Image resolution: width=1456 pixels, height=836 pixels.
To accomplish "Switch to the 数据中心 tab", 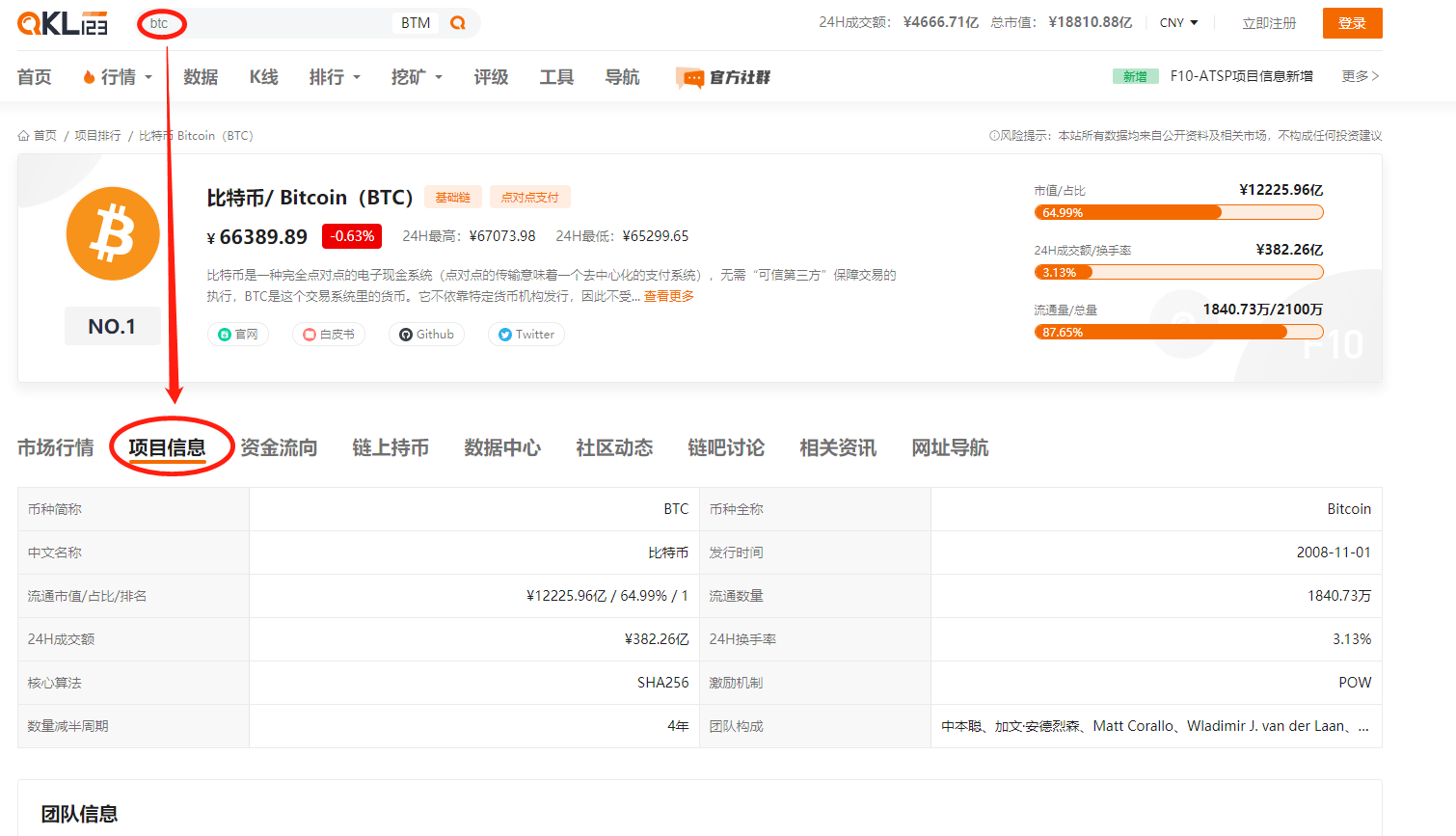I will [x=502, y=447].
